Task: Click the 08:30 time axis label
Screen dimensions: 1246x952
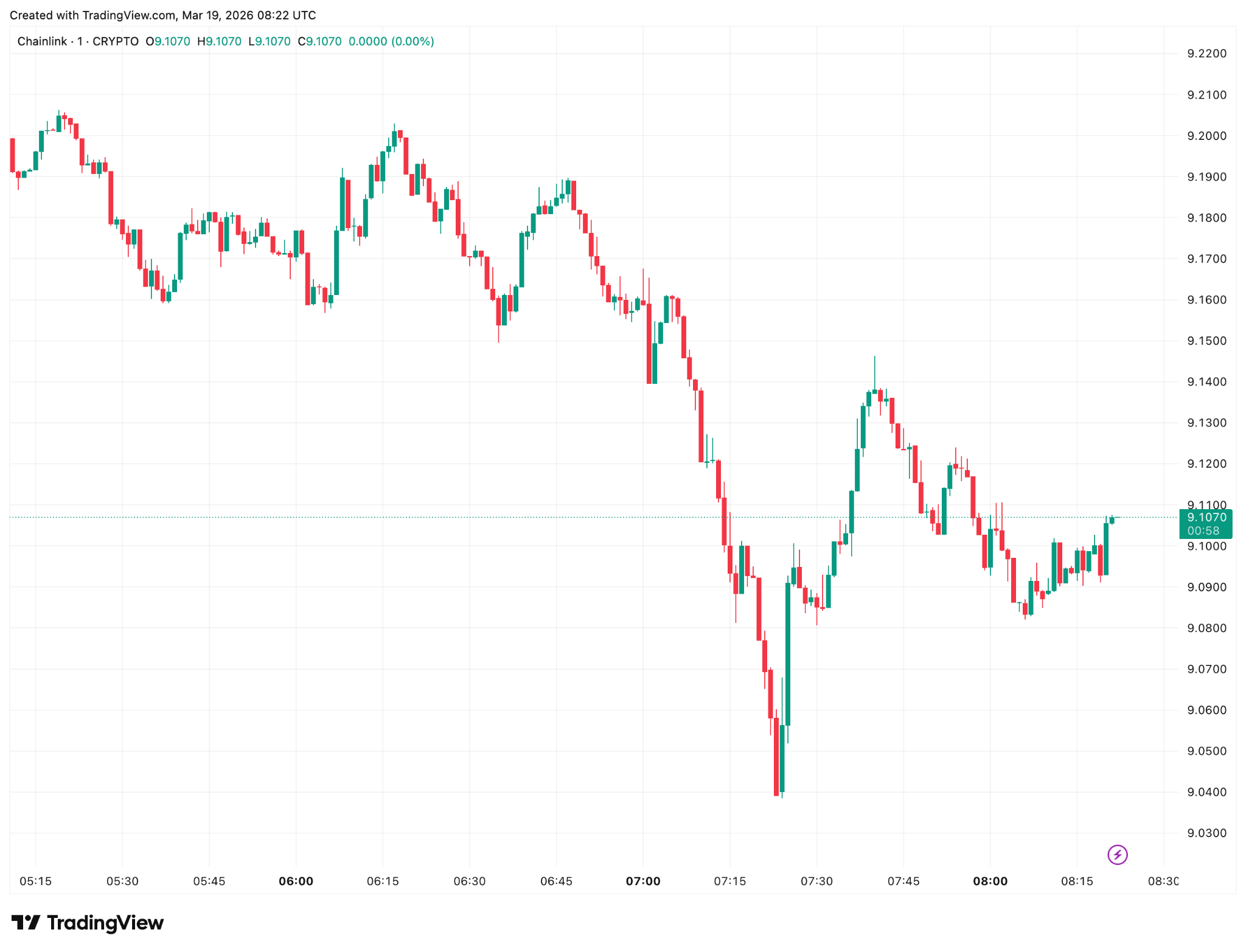Action: pyautogui.click(x=1163, y=881)
